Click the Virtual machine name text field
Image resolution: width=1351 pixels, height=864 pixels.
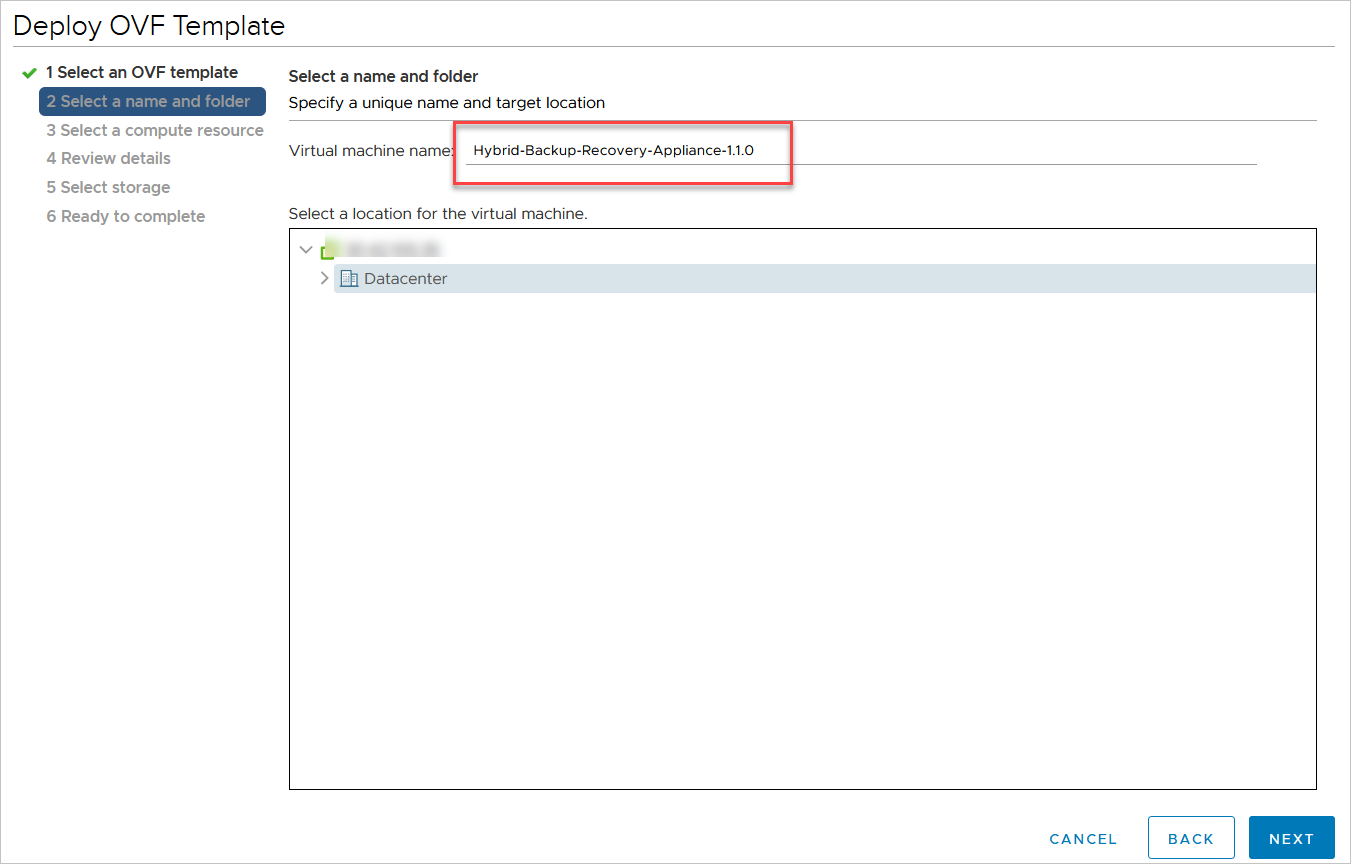(x=860, y=151)
